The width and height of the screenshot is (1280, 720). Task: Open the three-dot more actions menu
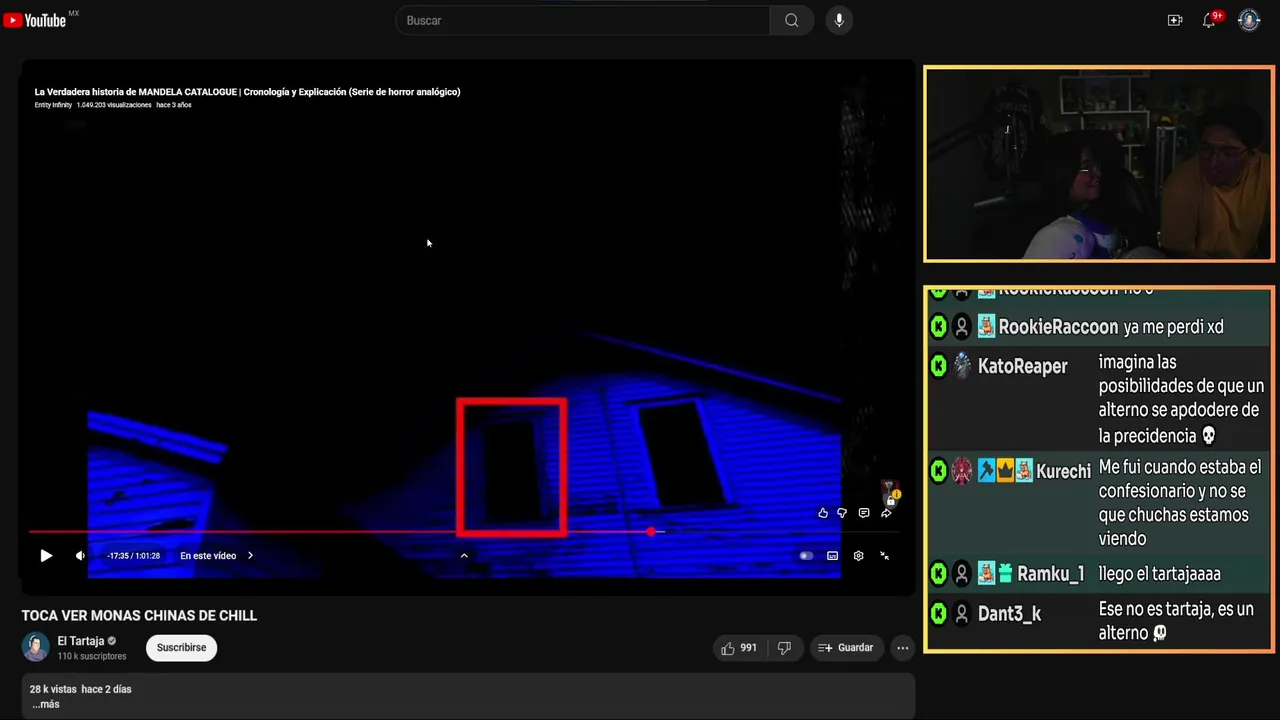tap(903, 648)
